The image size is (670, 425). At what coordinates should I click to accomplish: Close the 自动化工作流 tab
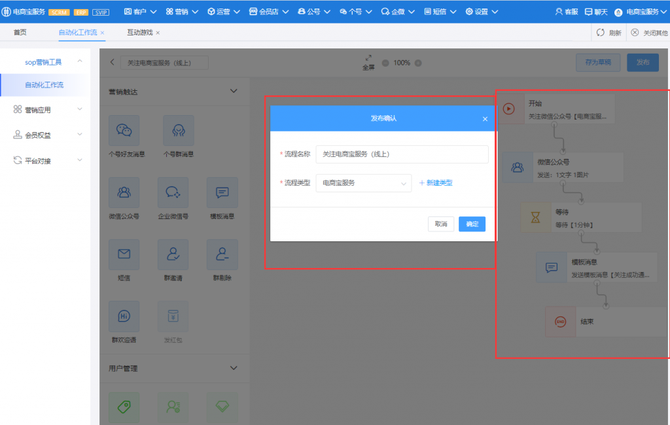pos(103,33)
